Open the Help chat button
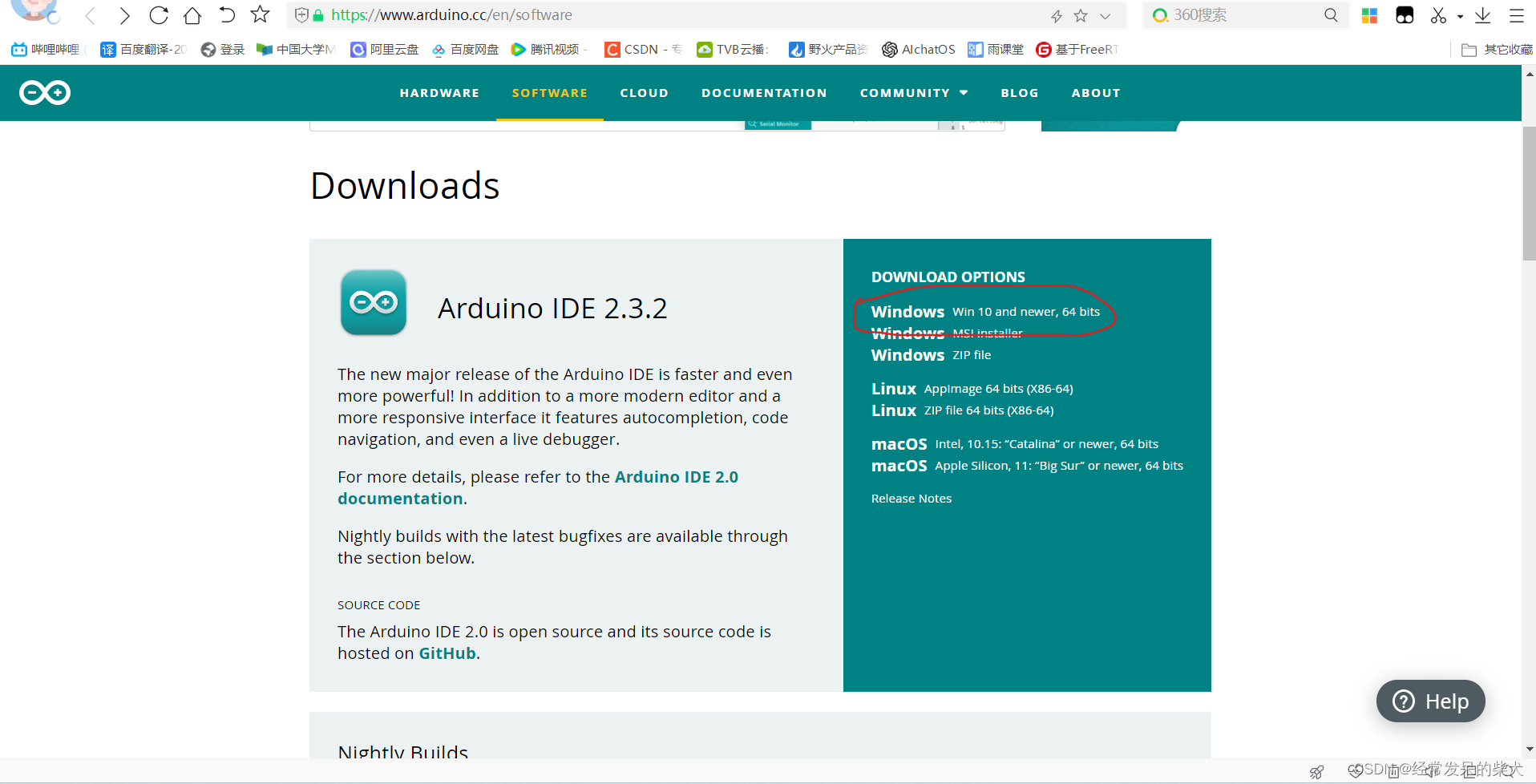The image size is (1536, 784). (x=1430, y=701)
